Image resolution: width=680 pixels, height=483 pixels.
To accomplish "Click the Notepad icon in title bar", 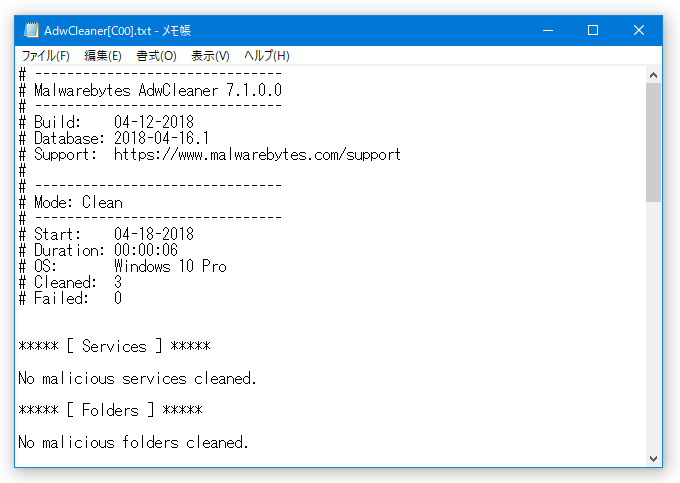I will coord(31,30).
